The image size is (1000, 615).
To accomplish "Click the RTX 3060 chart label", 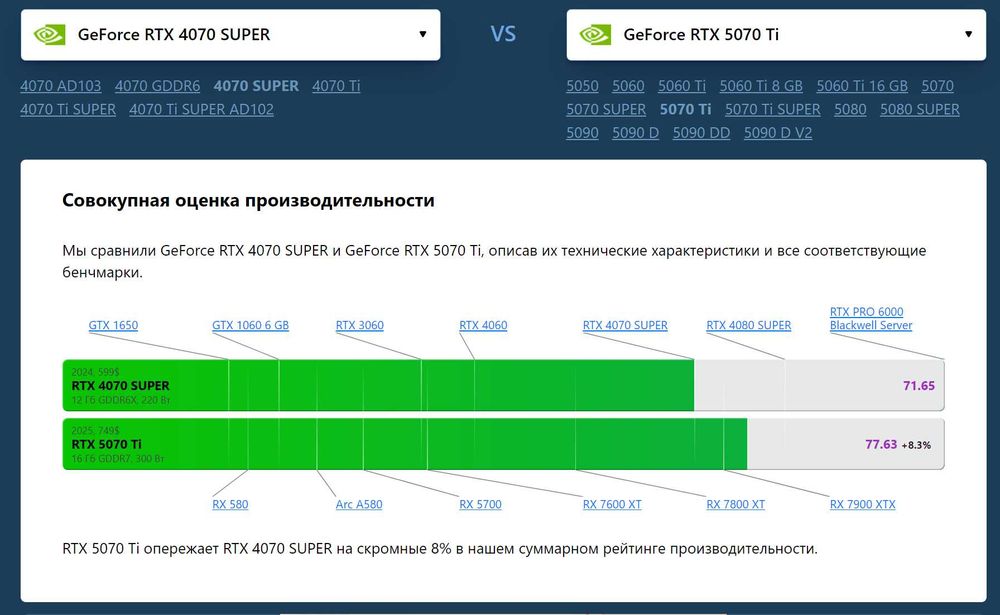I will click(360, 325).
